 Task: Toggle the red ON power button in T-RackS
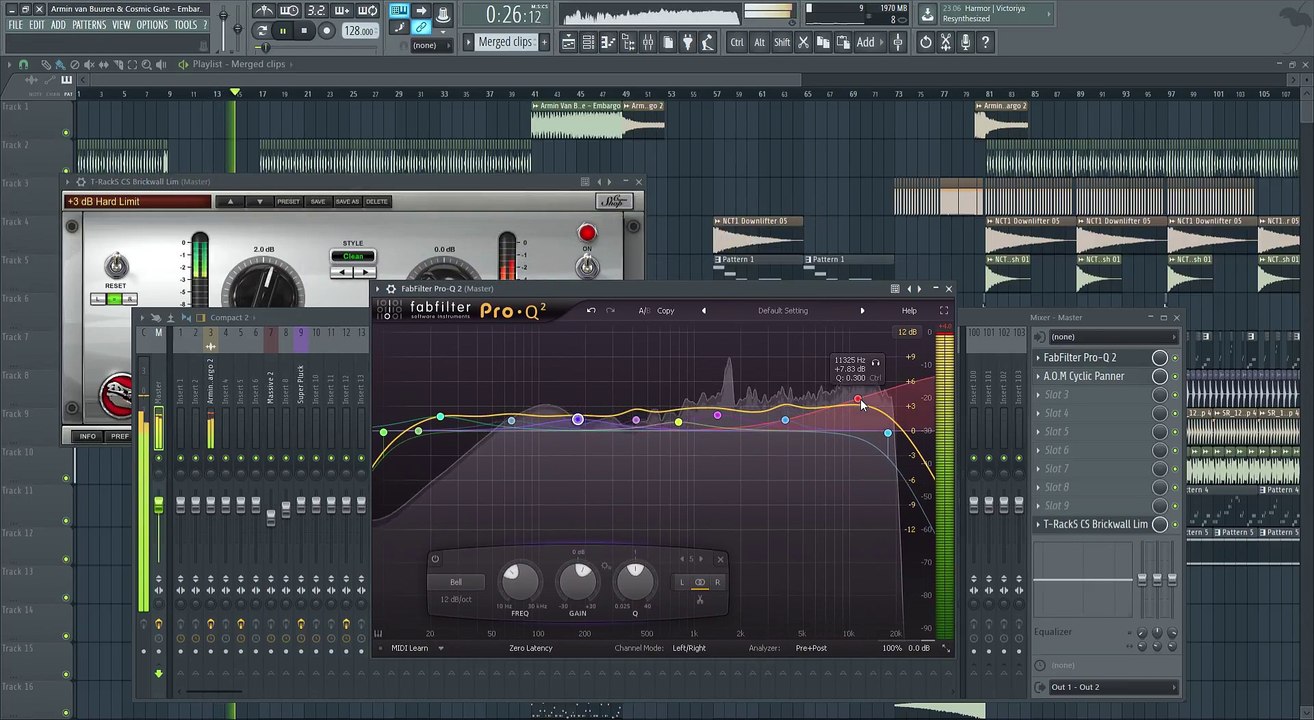[x=587, y=233]
